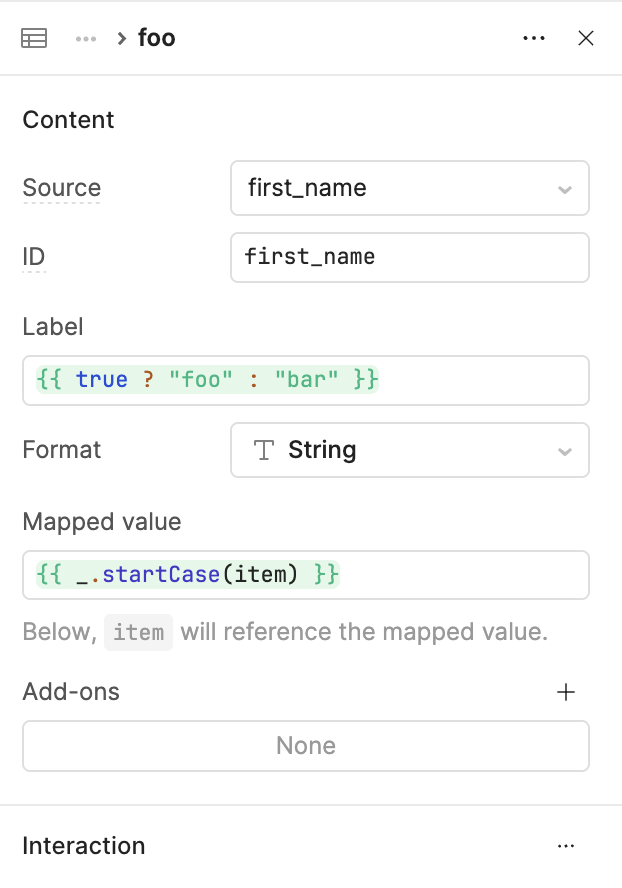Click the Interaction section header

84,846
